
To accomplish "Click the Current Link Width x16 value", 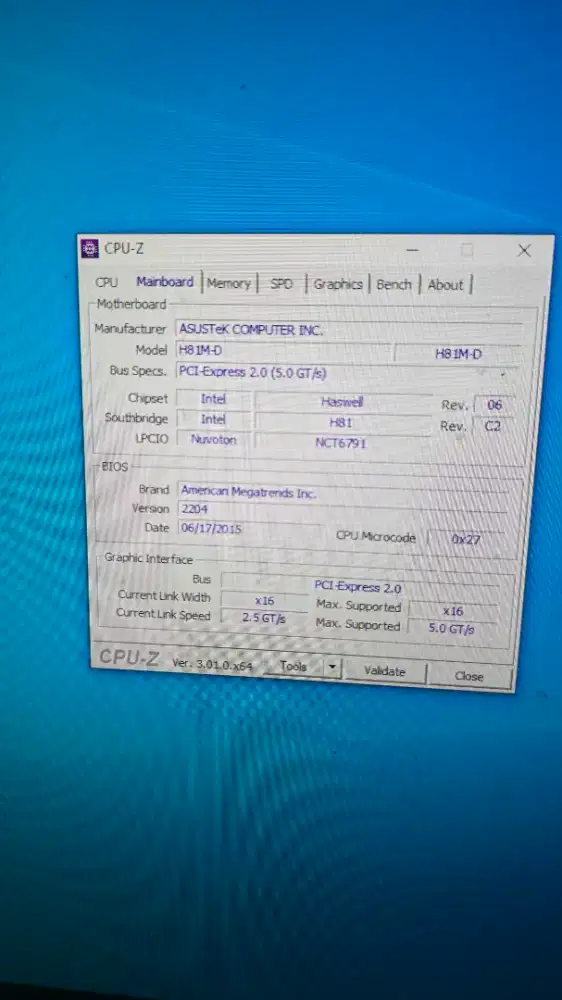I will tap(264, 600).
